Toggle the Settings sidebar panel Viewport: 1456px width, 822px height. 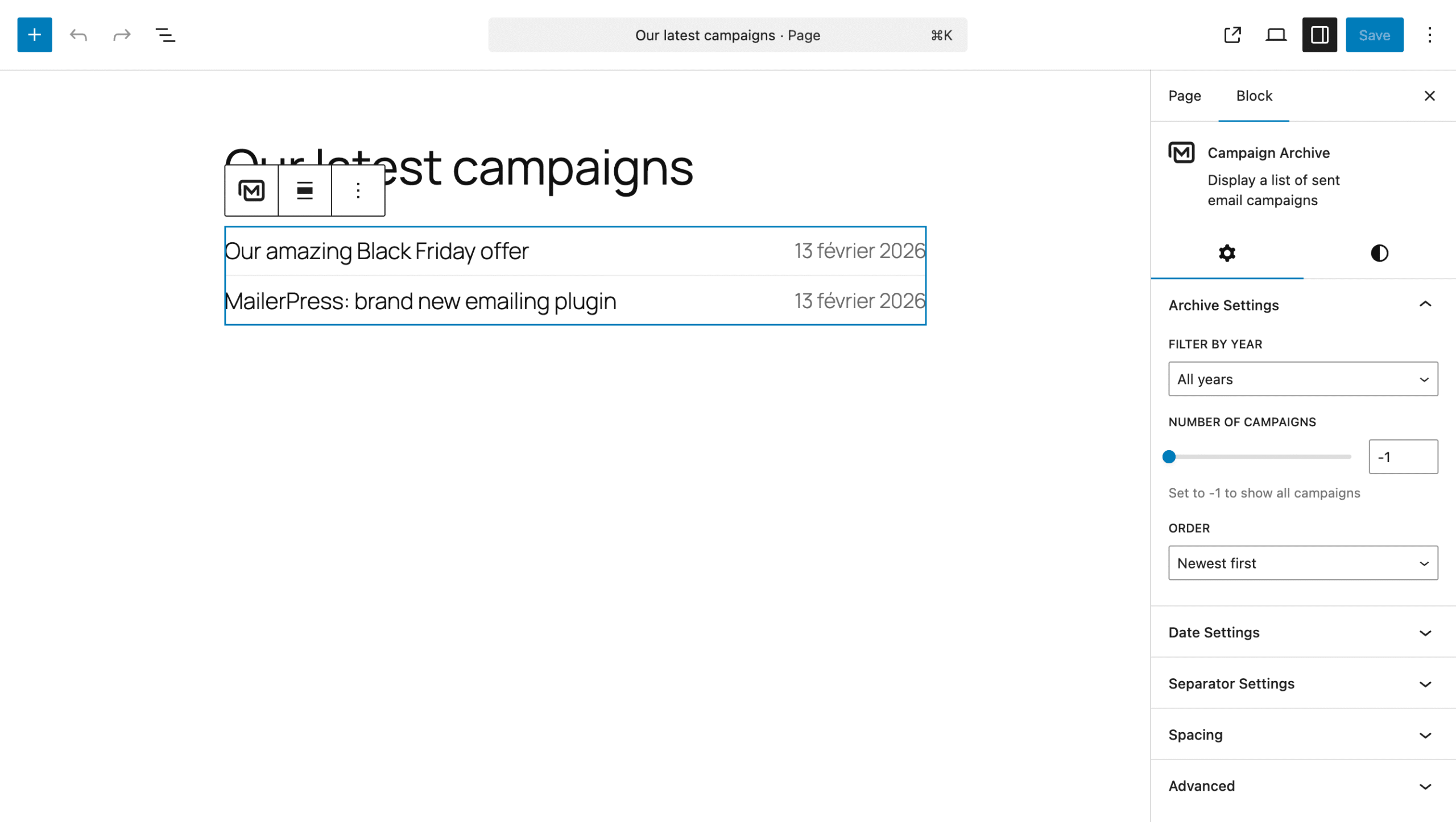click(1319, 35)
